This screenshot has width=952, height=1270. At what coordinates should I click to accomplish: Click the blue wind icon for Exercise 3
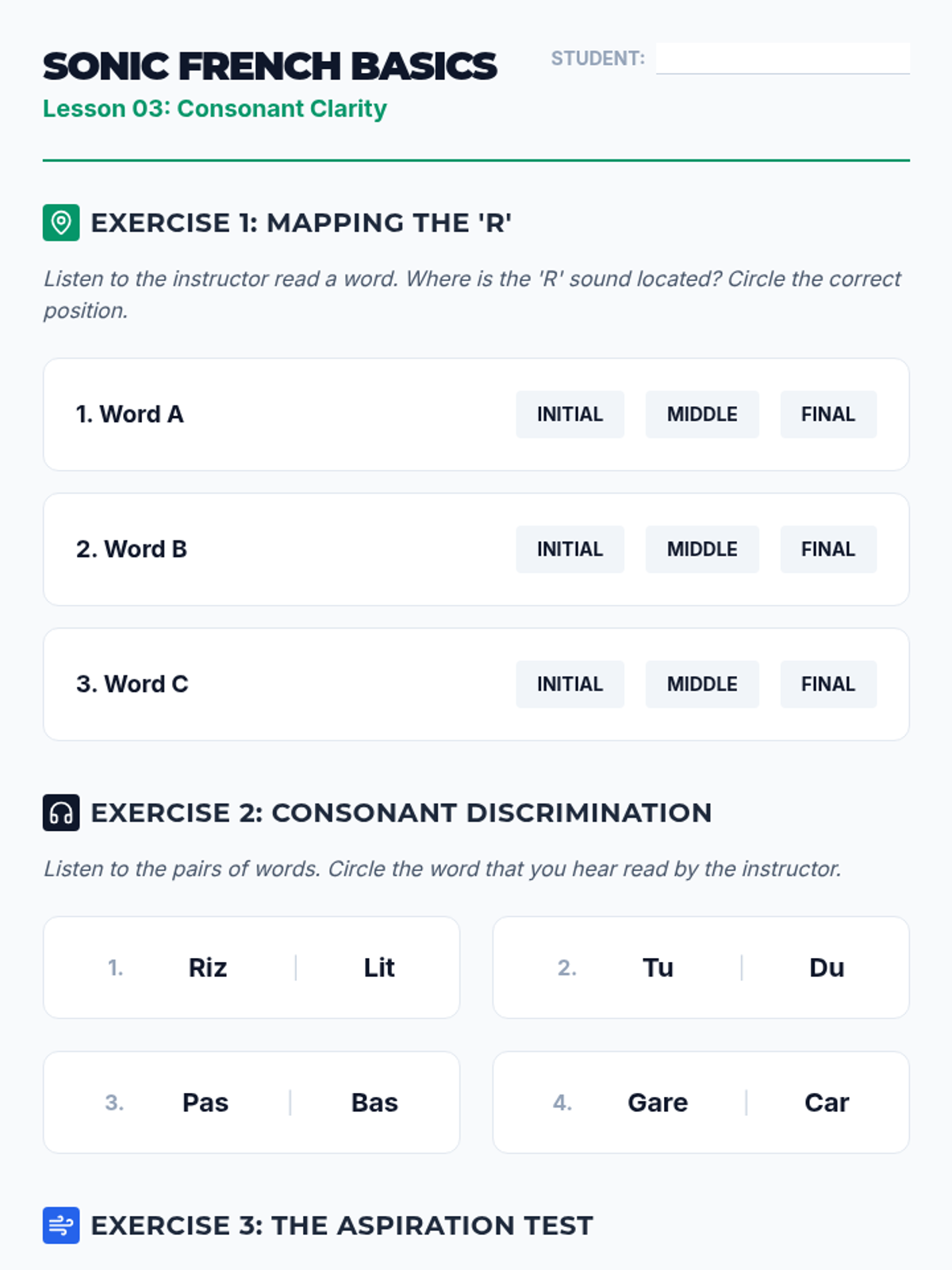[x=61, y=1225]
